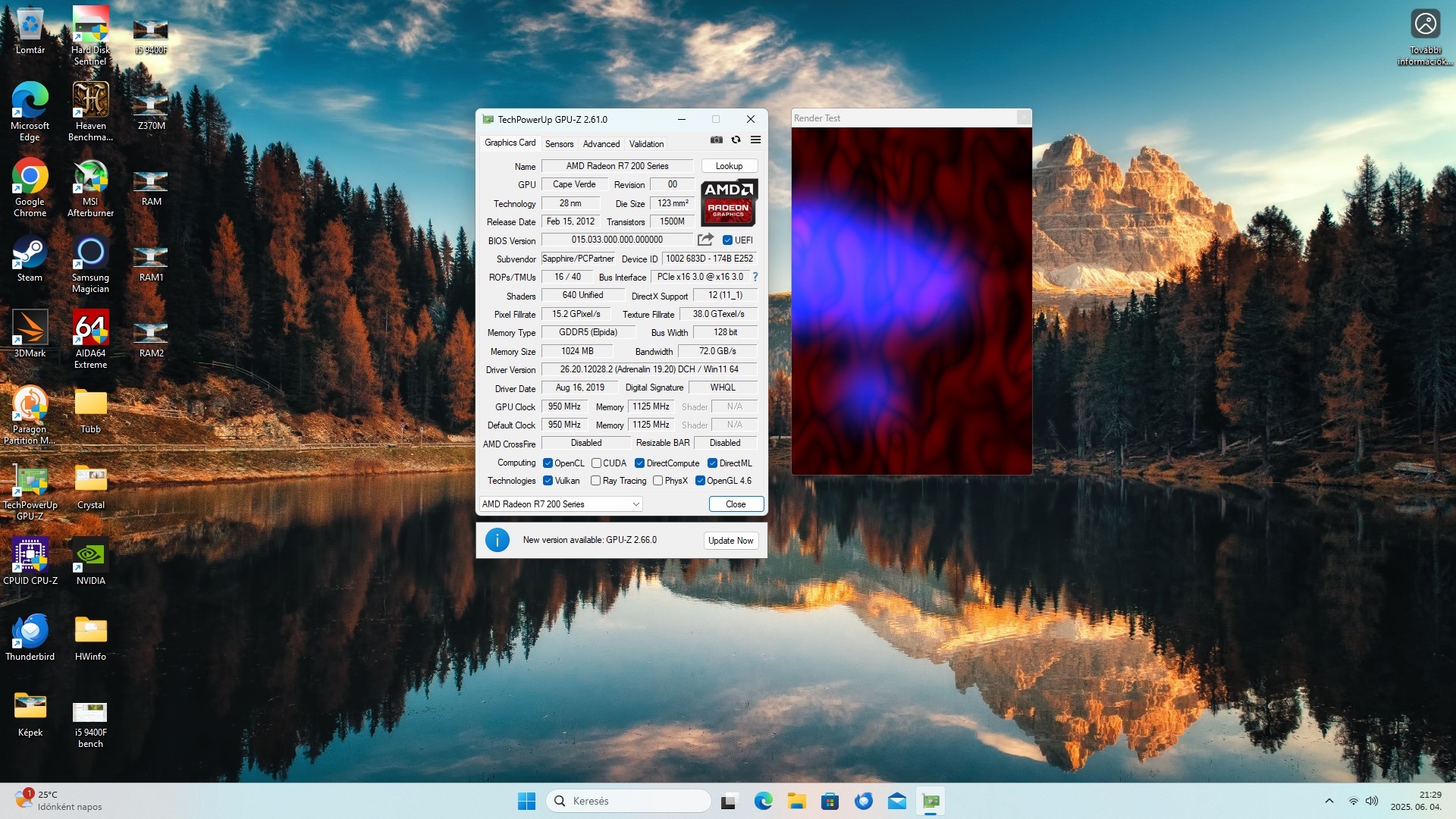
Task: Click the refresh icon in GPU-Z
Action: tap(736, 140)
